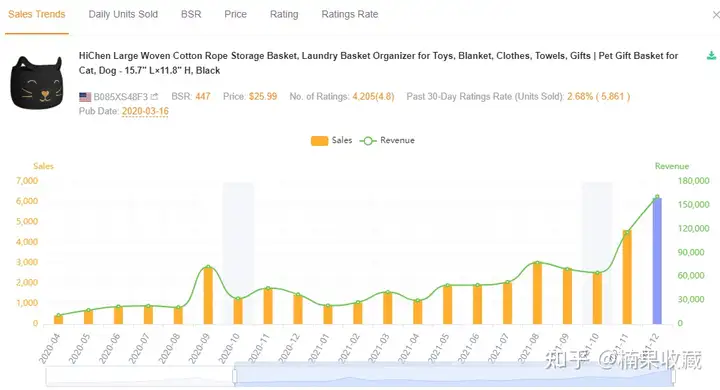Click the black cat basket thumbnail
The image size is (720, 390).
[x=36, y=83]
